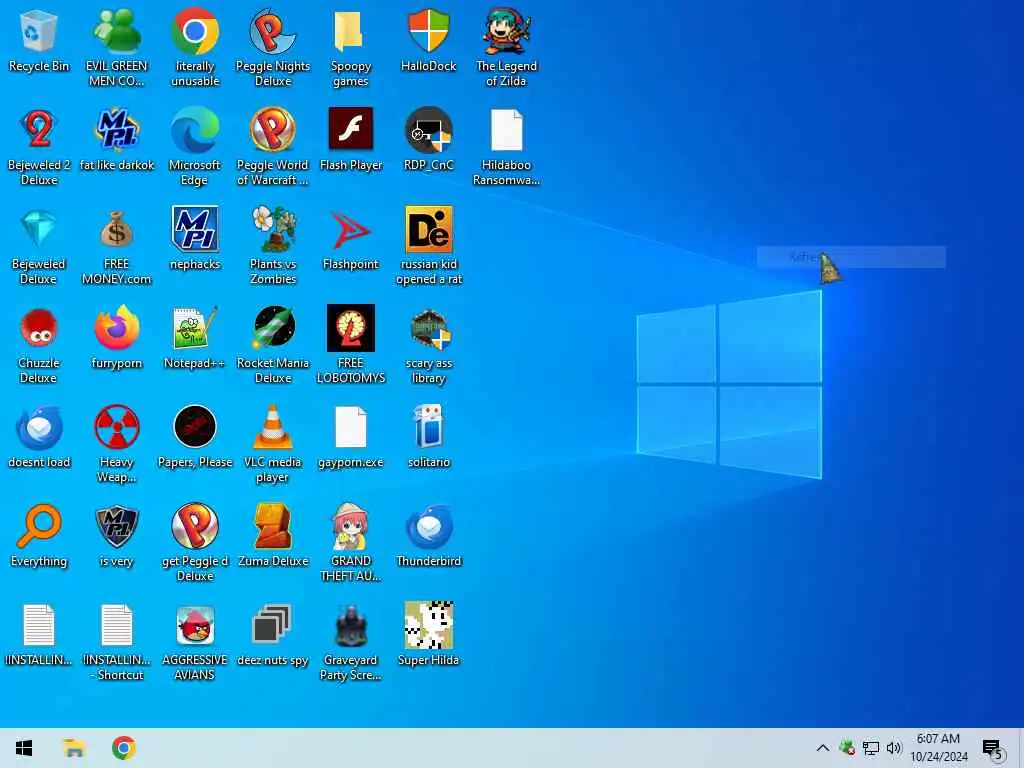The width and height of the screenshot is (1024, 768).
Task: Select the get Peggle d Deluxe icon
Action: [195, 526]
